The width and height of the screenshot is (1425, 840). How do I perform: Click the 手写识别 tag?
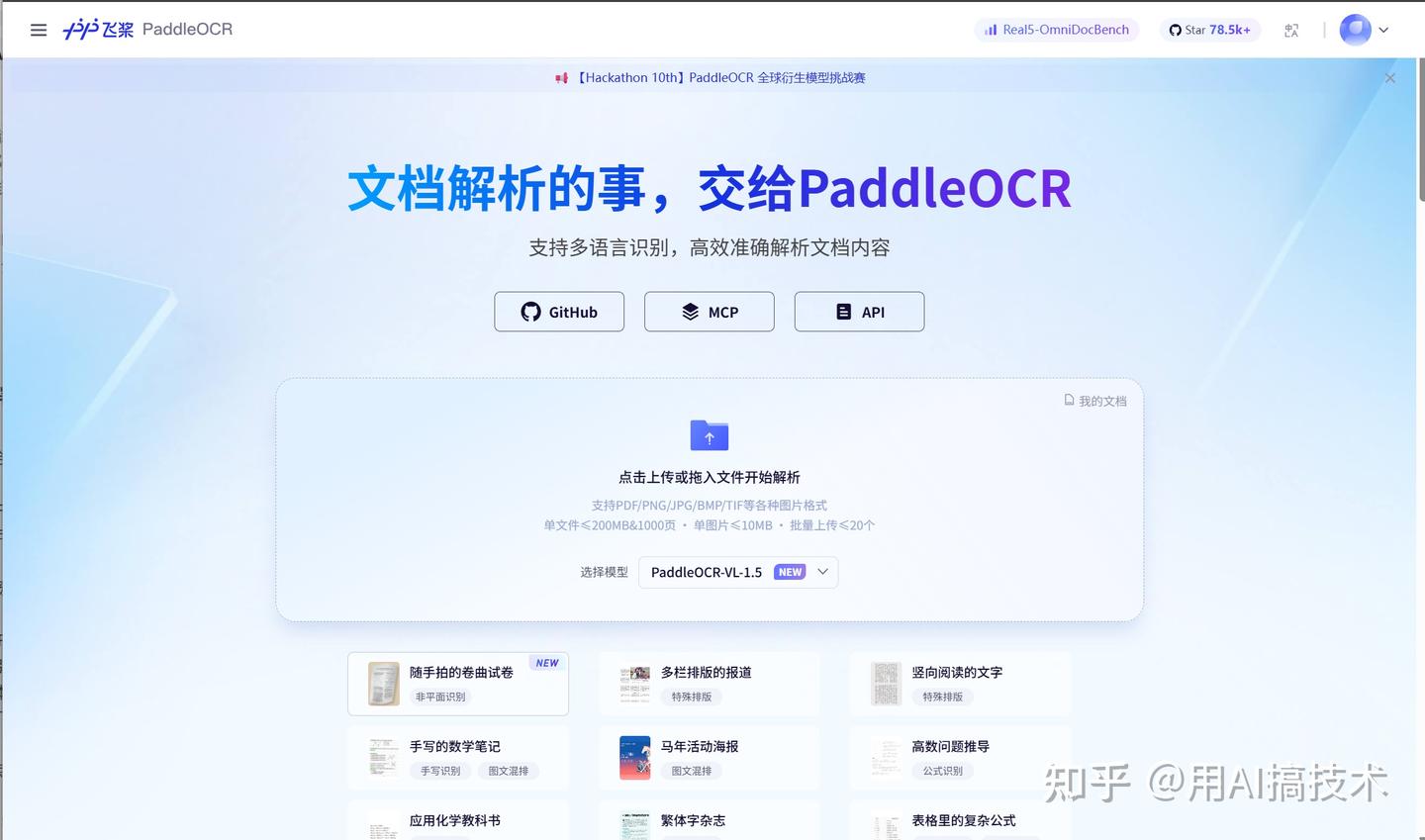point(440,771)
